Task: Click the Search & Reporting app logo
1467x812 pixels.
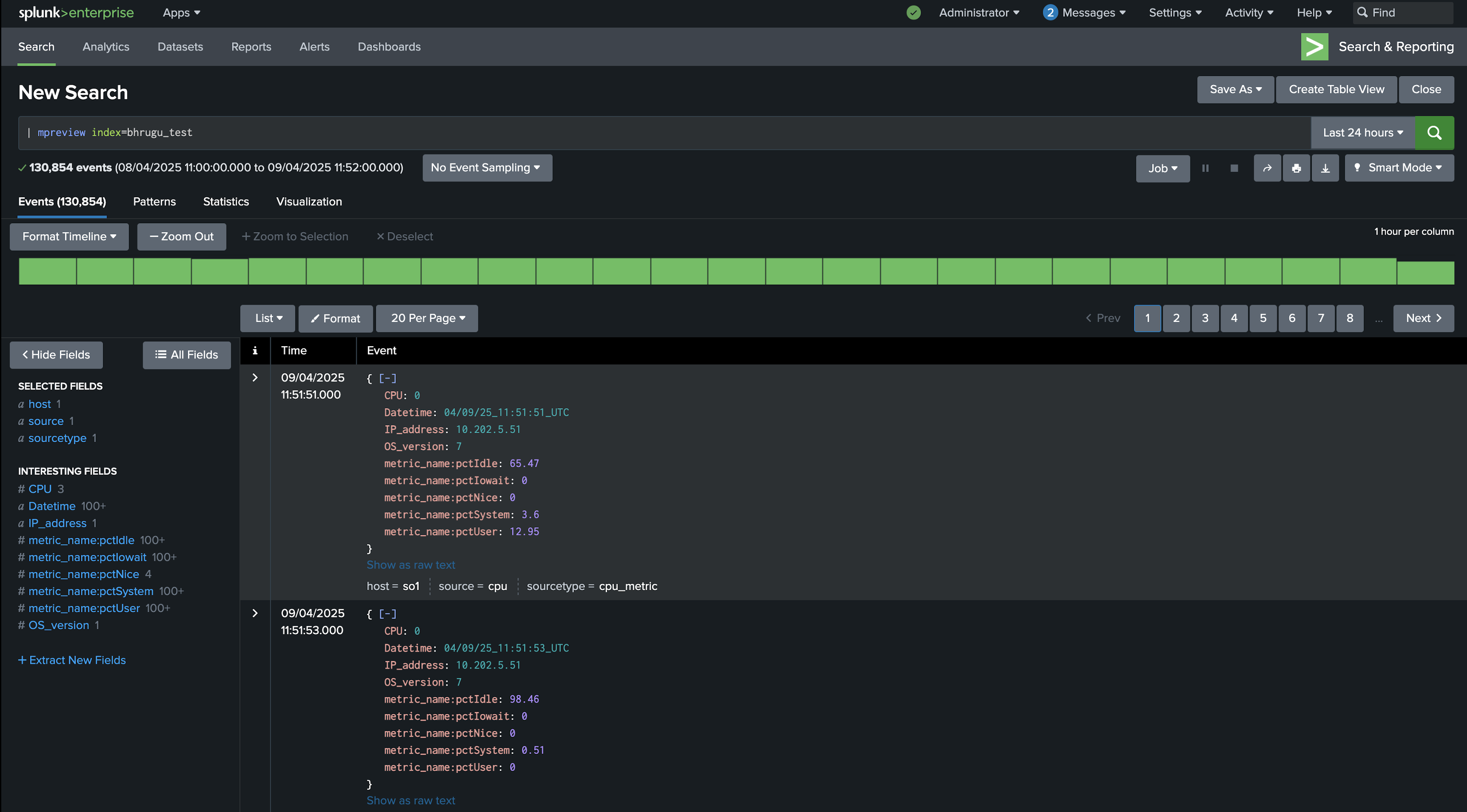Action: tap(1314, 47)
